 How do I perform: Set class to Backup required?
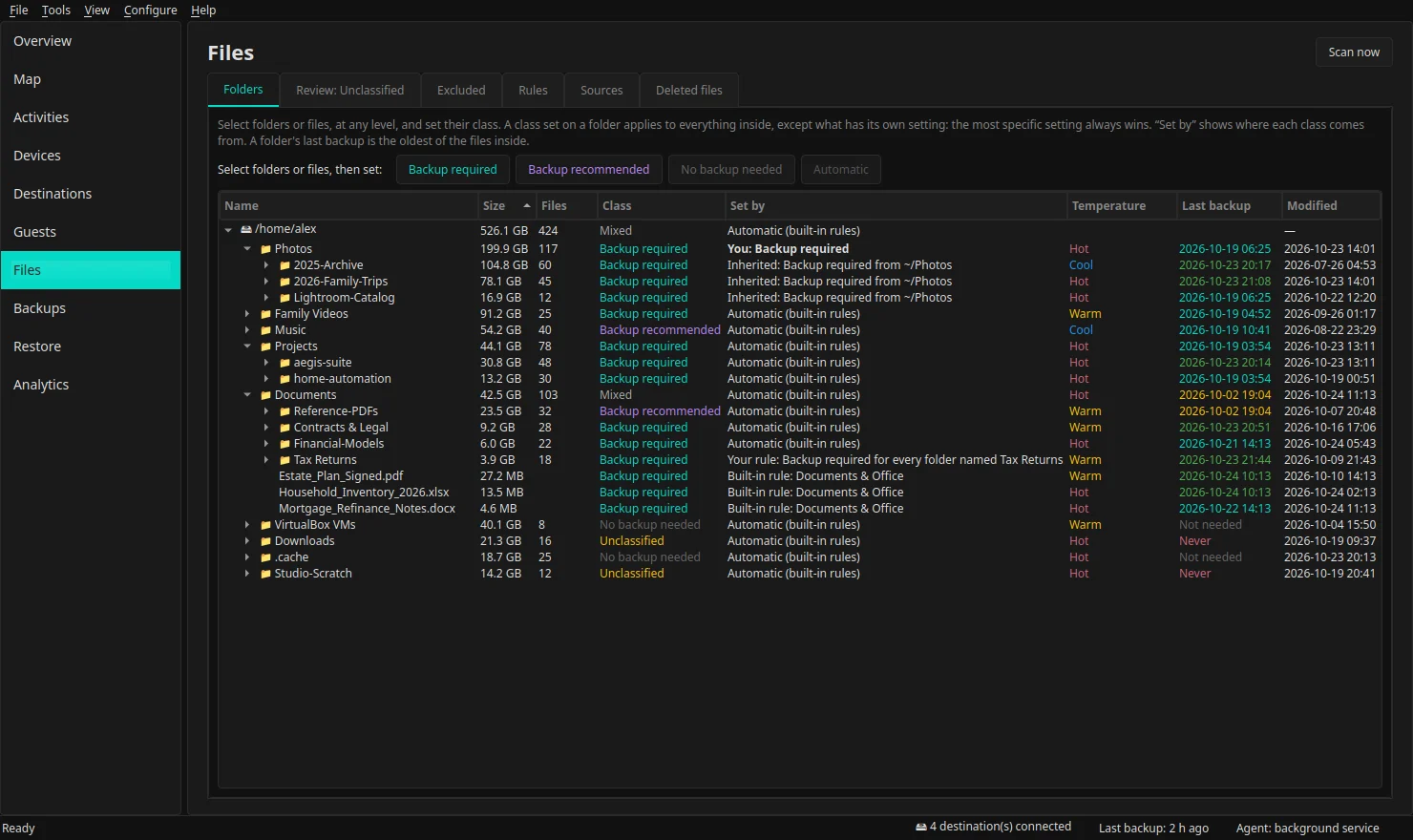pos(453,170)
